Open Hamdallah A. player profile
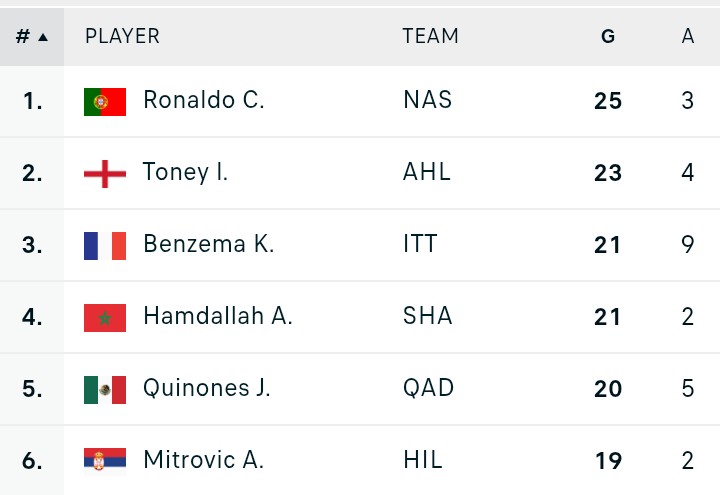720x495 pixels. tap(218, 316)
